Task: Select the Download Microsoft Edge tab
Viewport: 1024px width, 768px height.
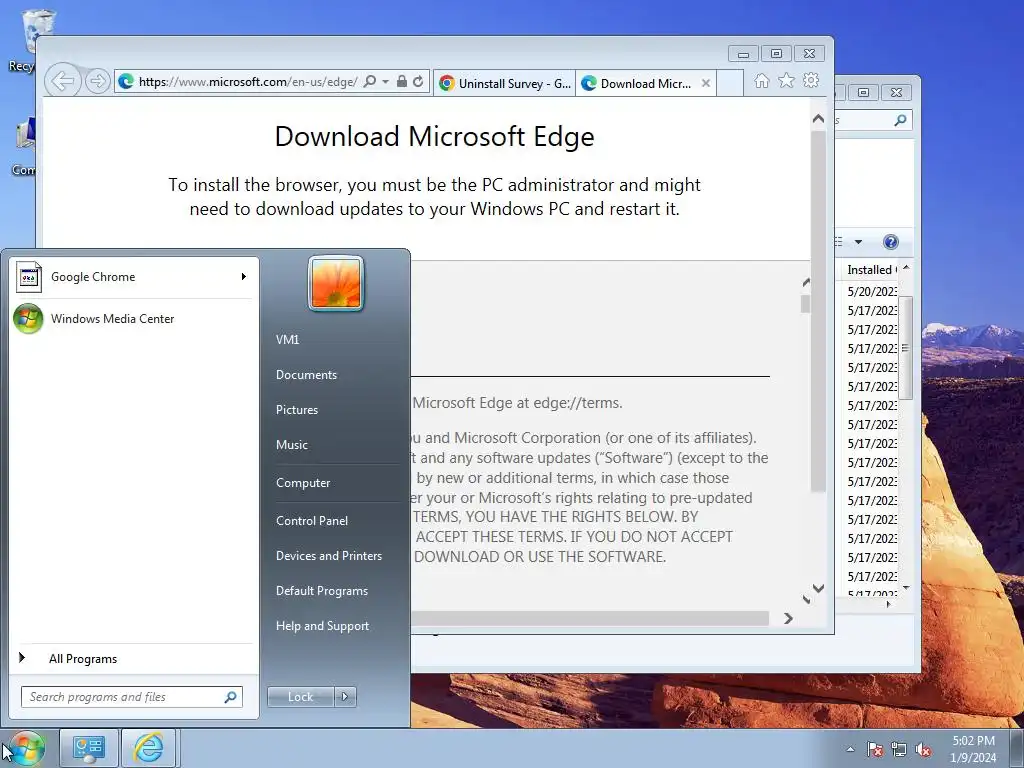Action: tap(637, 84)
